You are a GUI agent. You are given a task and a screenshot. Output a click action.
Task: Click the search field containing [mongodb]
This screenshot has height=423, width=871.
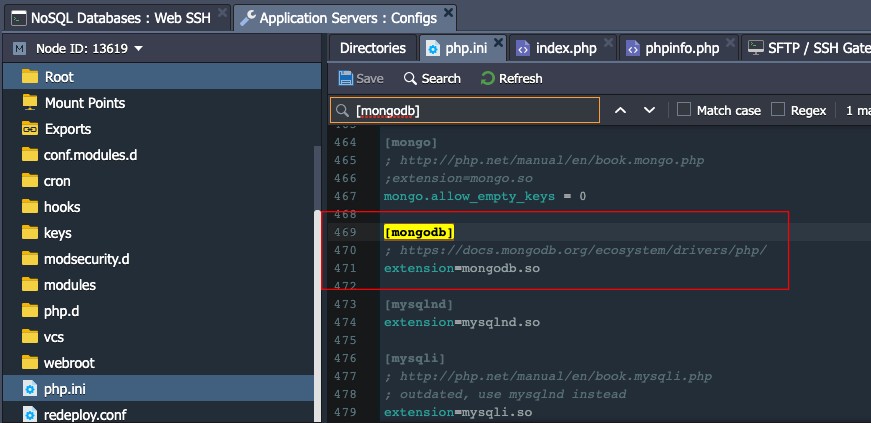pos(465,110)
